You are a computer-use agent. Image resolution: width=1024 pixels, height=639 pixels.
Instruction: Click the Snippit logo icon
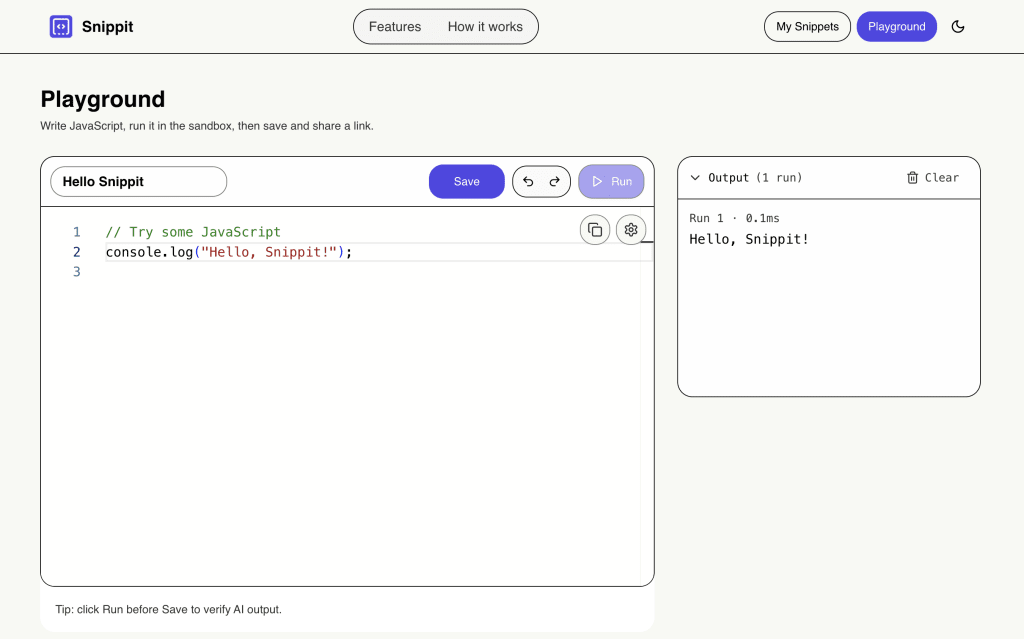point(61,27)
